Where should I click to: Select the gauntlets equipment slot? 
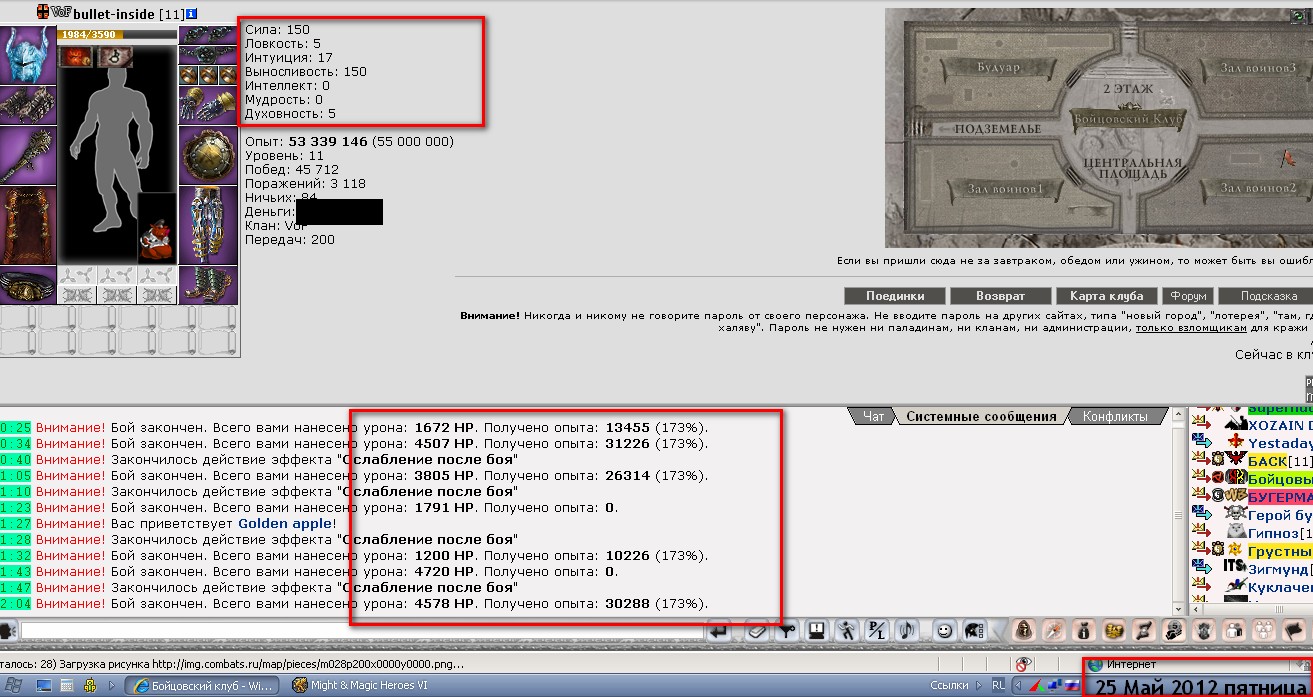pyautogui.click(x=210, y=105)
